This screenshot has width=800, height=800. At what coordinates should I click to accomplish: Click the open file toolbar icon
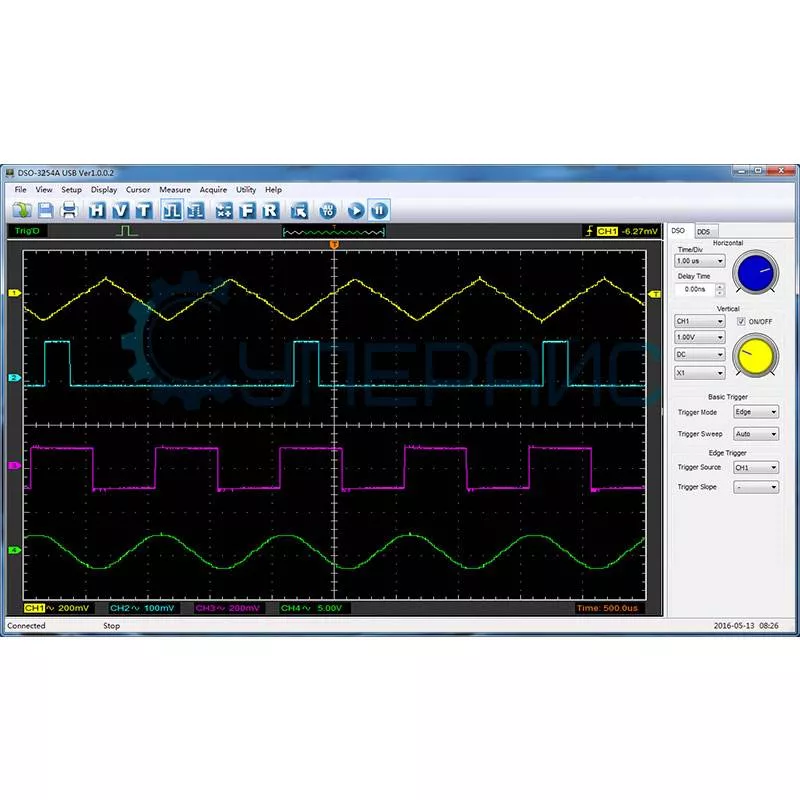coord(22,210)
